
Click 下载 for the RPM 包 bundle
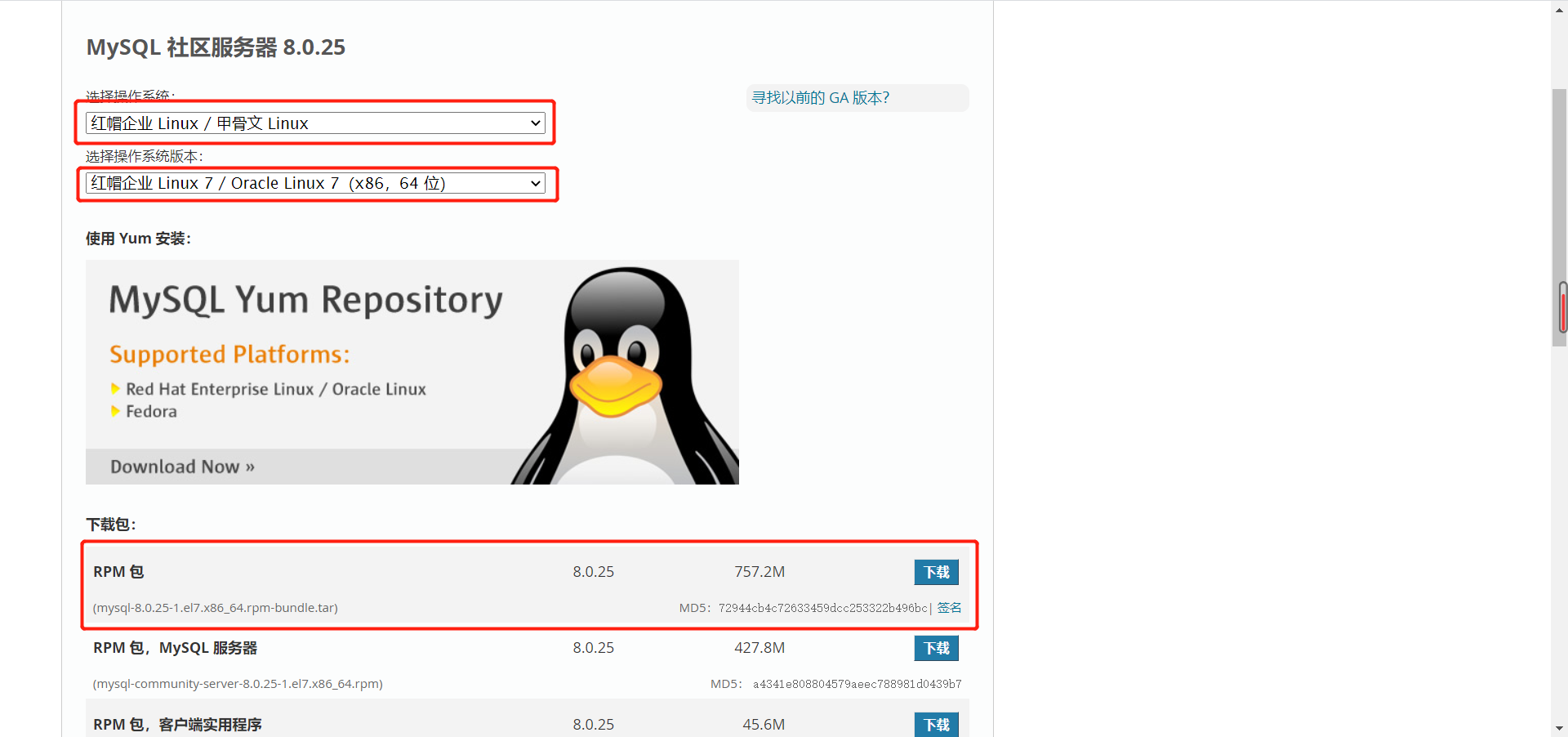point(936,572)
